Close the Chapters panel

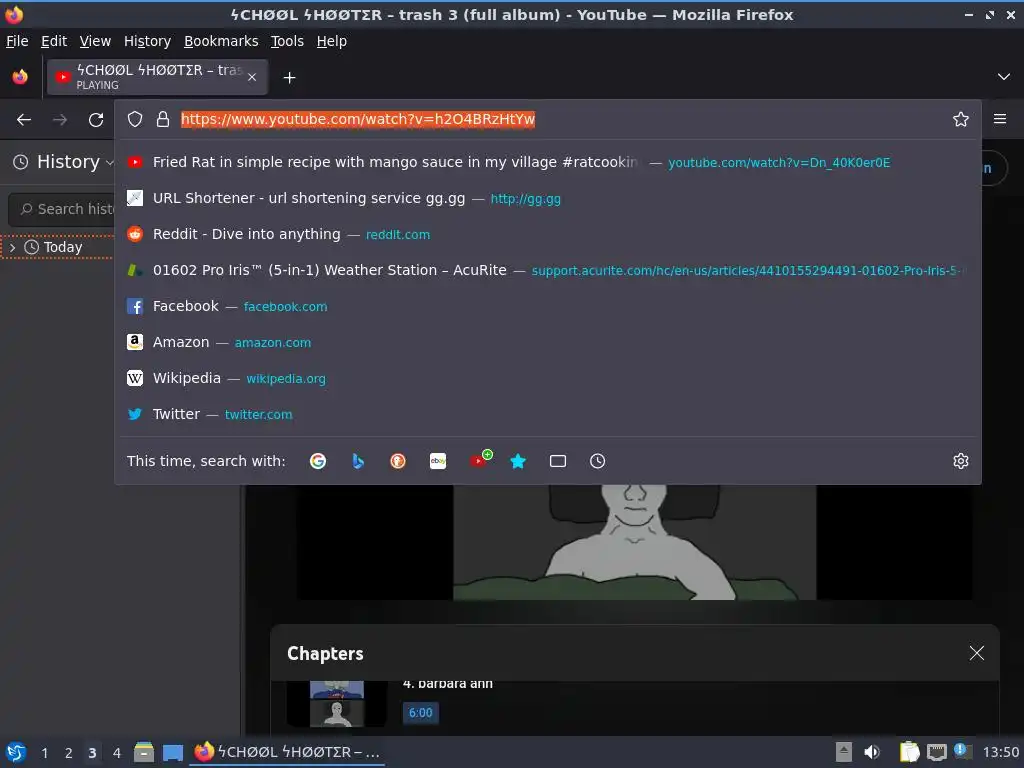[976, 653]
